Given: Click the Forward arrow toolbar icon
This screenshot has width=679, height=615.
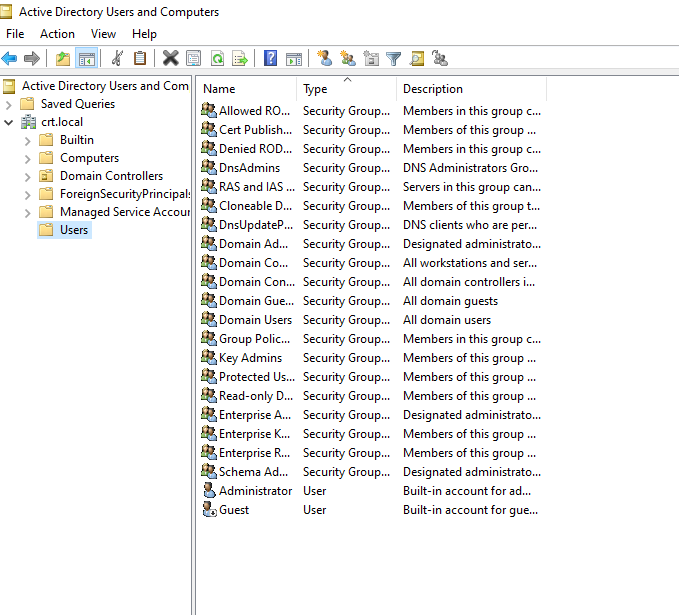Looking at the screenshot, I should pos(32,58).
